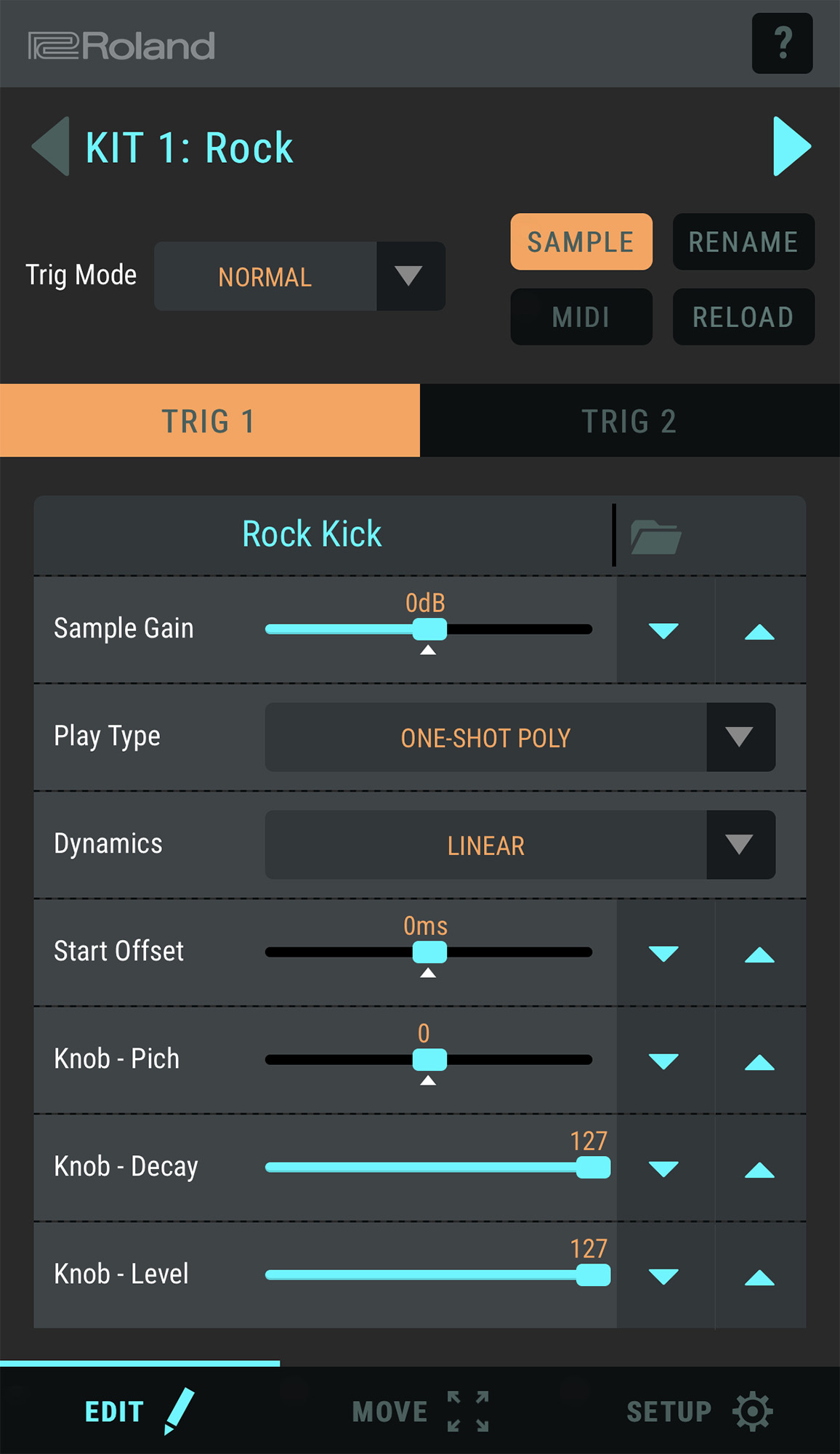The width and height of the screenshot is (840, 1454).
Task: Increase Knob - Pich with up arrow
Action: click(x=760, y=1061)
